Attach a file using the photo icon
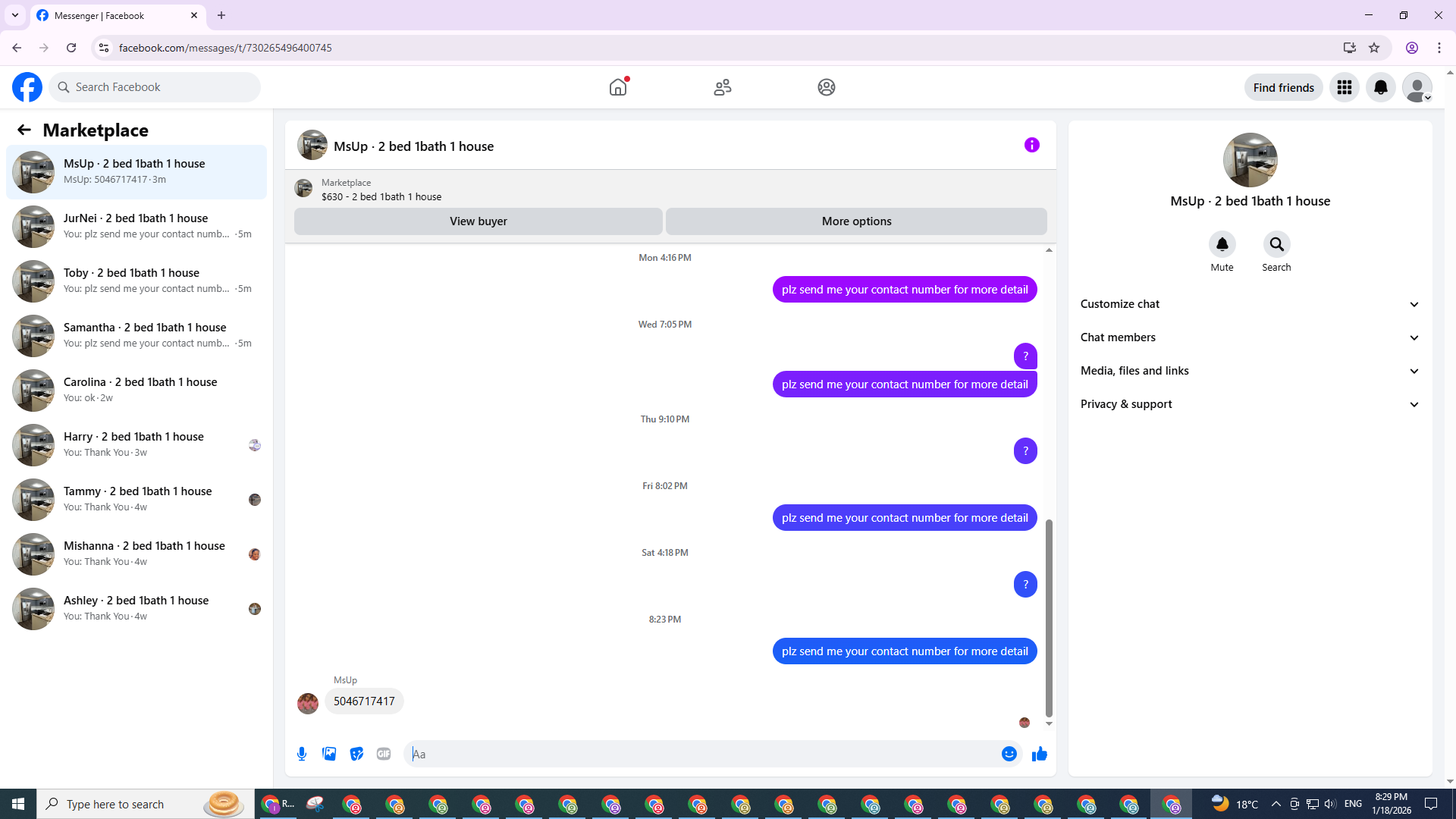The image size is (1456, 819). coord(329,754)
